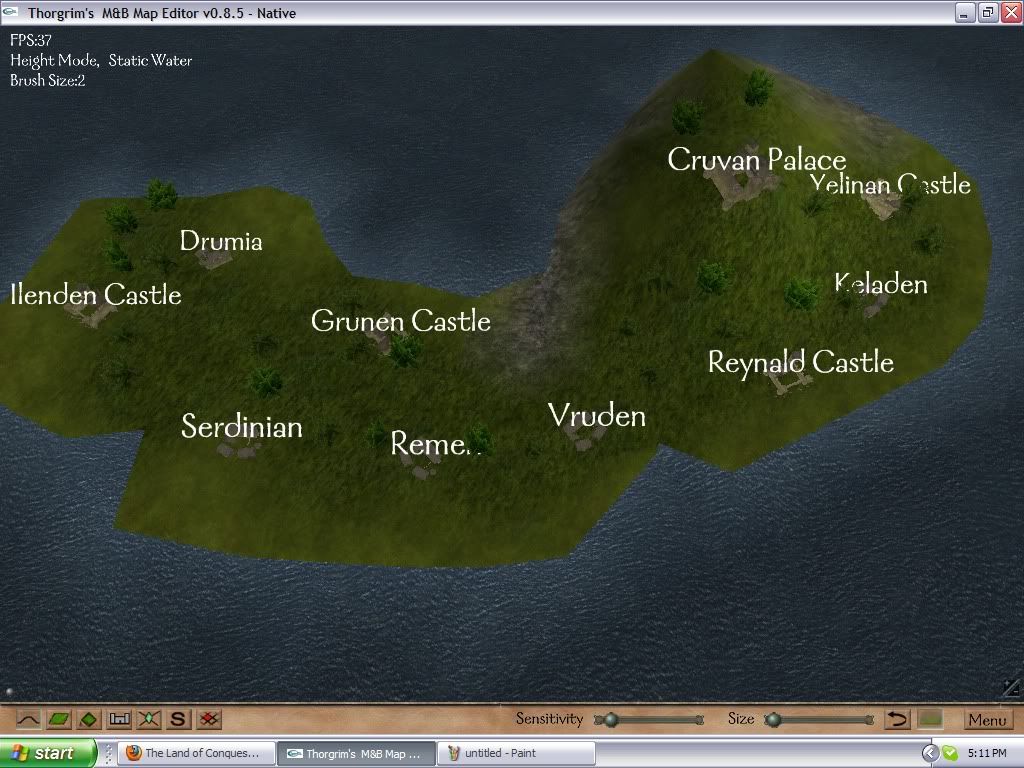Viewport: 1024px width, 768px height.
Task: Click the map editor title bar icon
Action: click(10, 13)
